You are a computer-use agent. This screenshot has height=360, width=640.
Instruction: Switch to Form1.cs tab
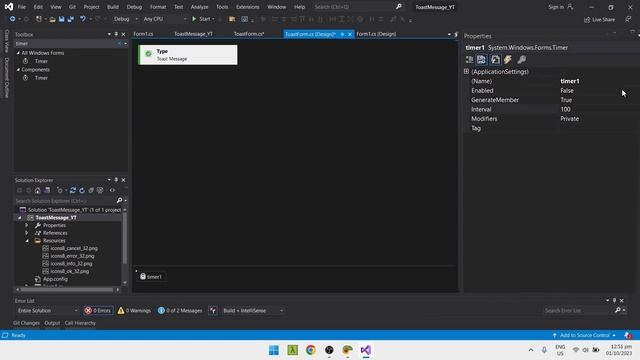[x=143, y=34]
